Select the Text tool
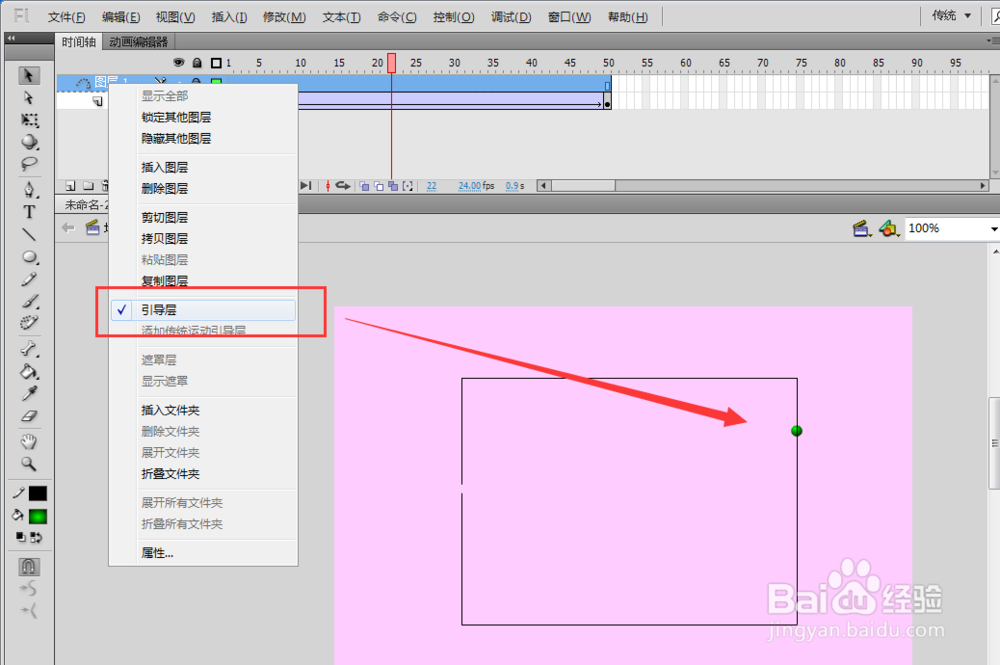Viewport: 1000px width, 665px height. click(29, 212)
